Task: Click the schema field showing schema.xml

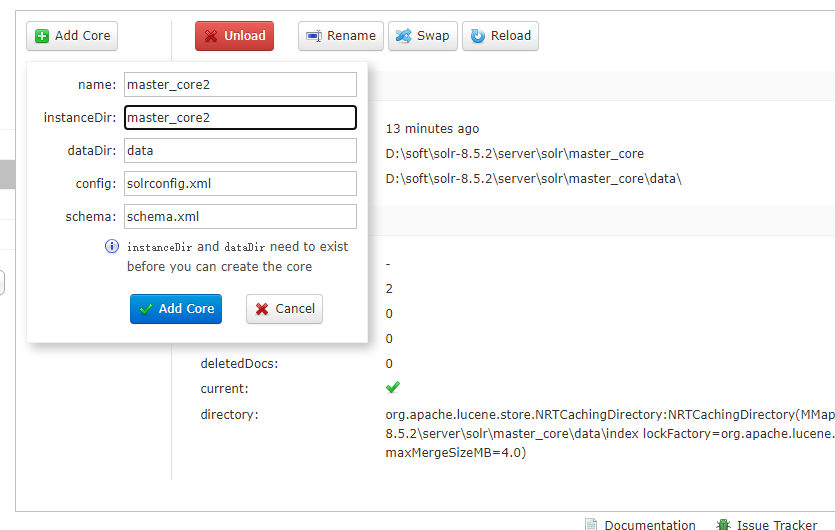Action: click(x=240, y=217)
